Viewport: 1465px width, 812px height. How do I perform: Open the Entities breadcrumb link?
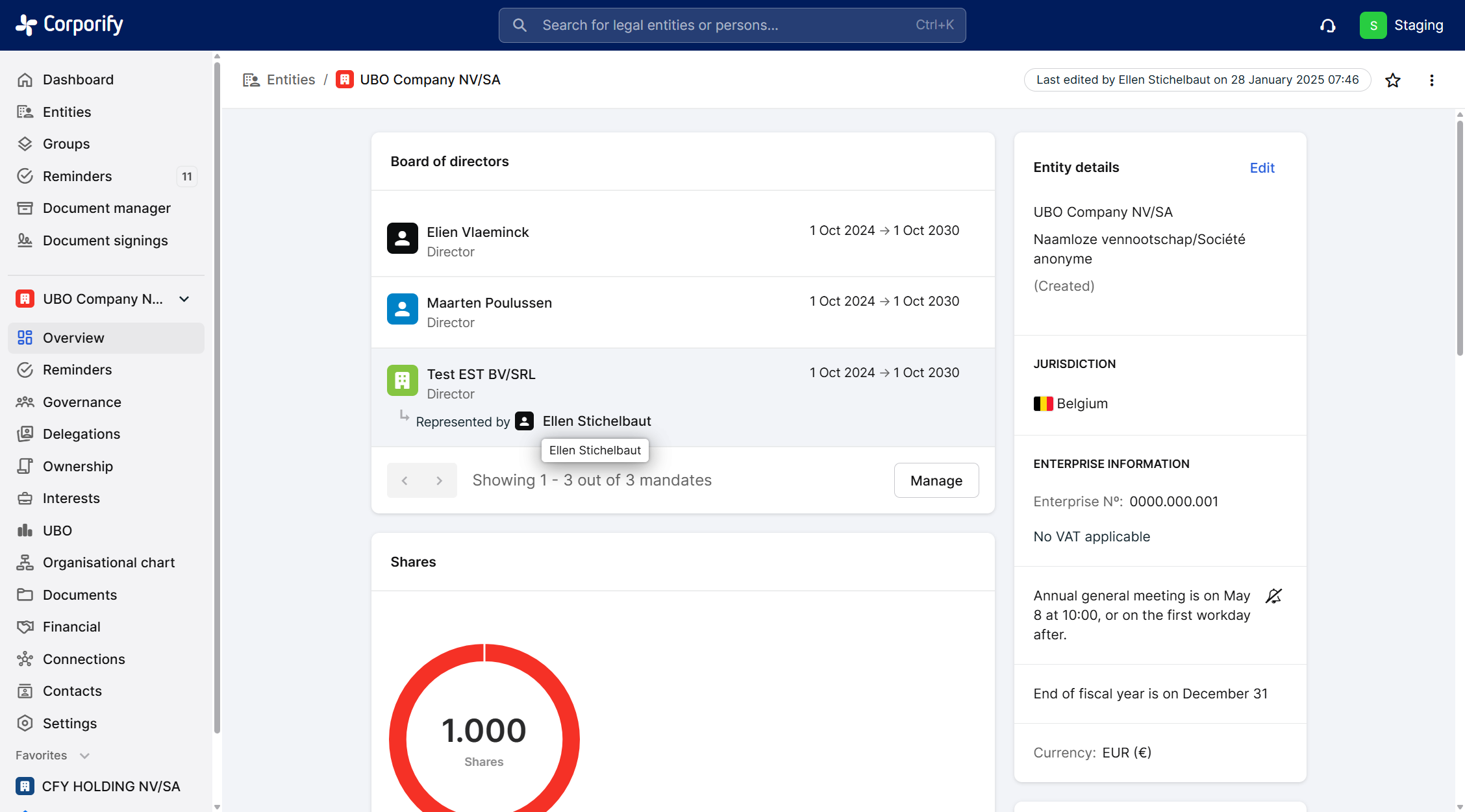click(x=290, y=80)
